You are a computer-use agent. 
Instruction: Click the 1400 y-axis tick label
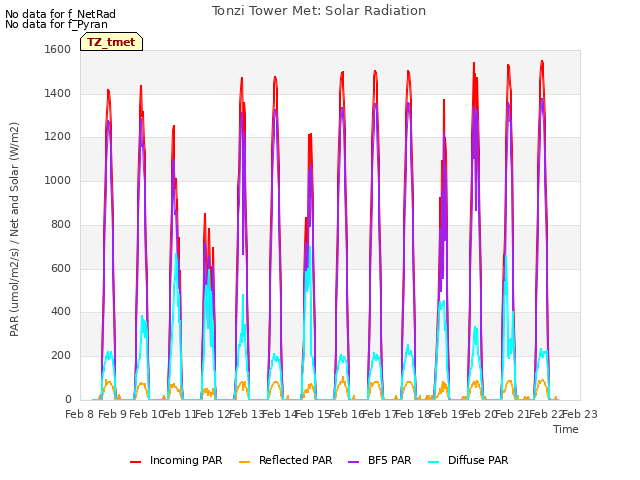[x=58, y=93]
